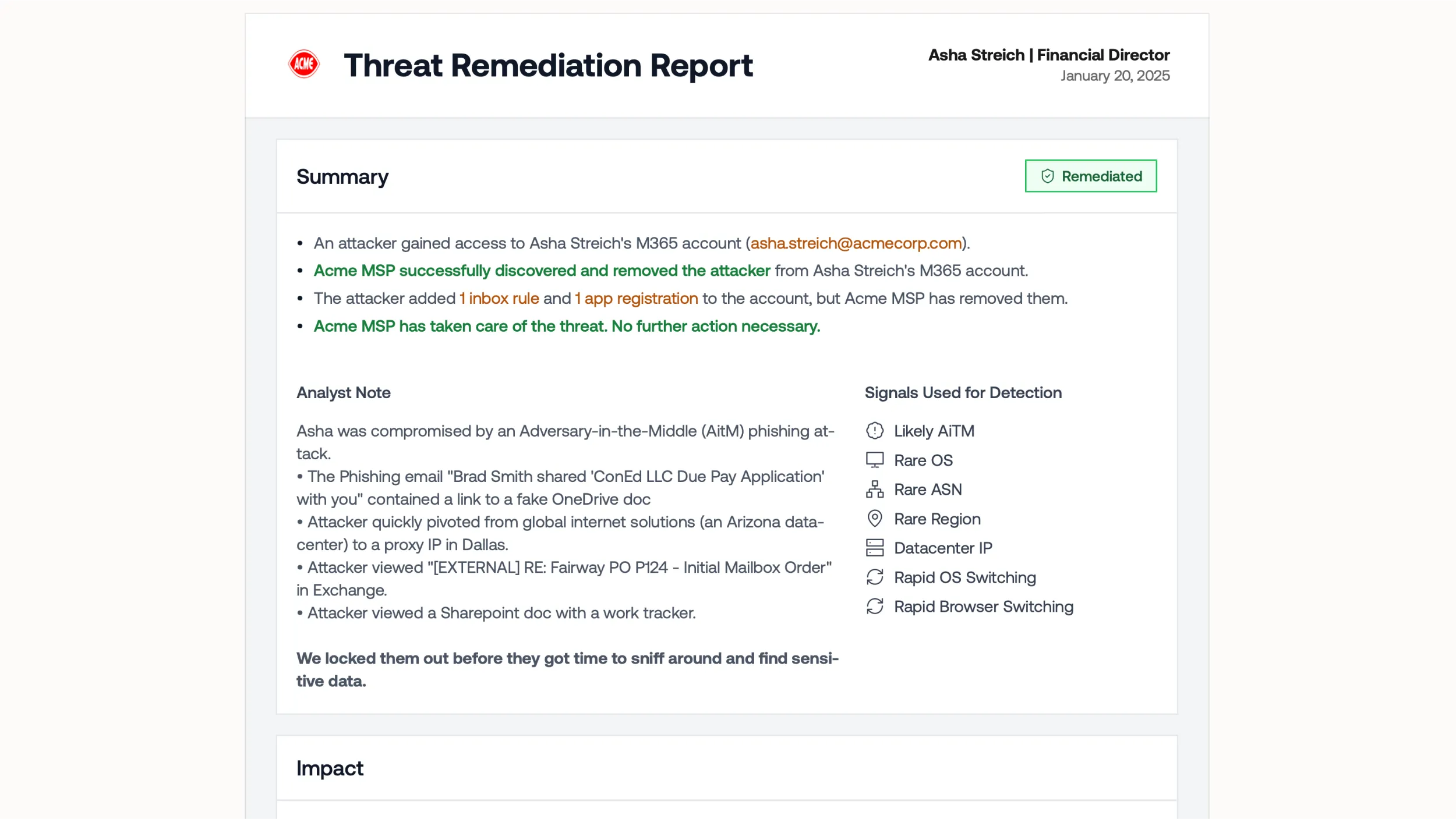Viewport: 1456px width, 819px height.
Task: Click the "1 inbox rule" highlighted text
Action: click(499, 299)
